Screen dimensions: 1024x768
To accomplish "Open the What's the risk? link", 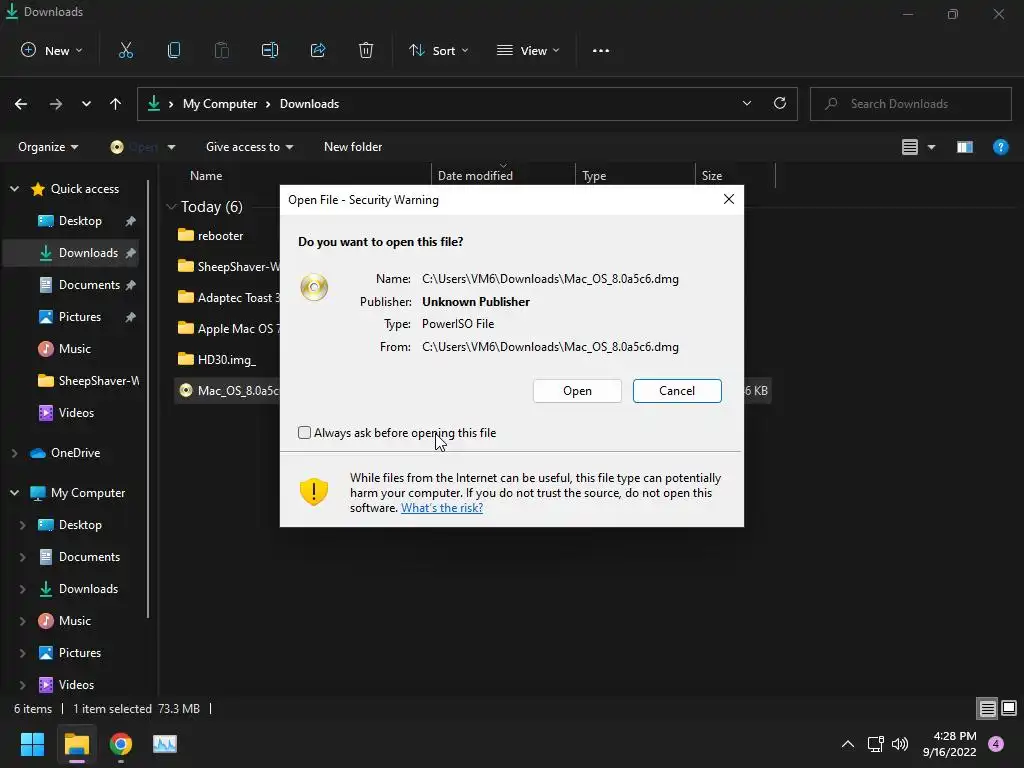I will coord(442,507).
